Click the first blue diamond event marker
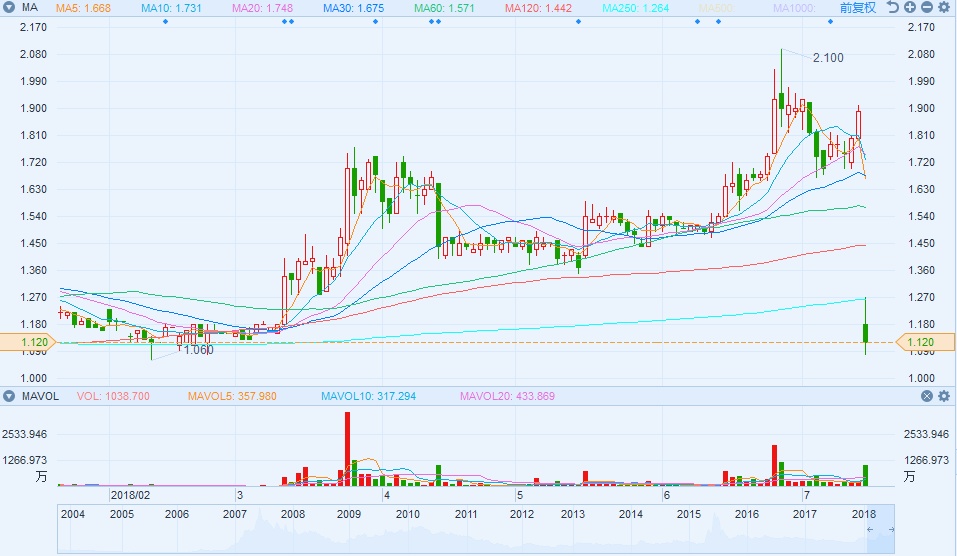 click(x=165, y=21)
